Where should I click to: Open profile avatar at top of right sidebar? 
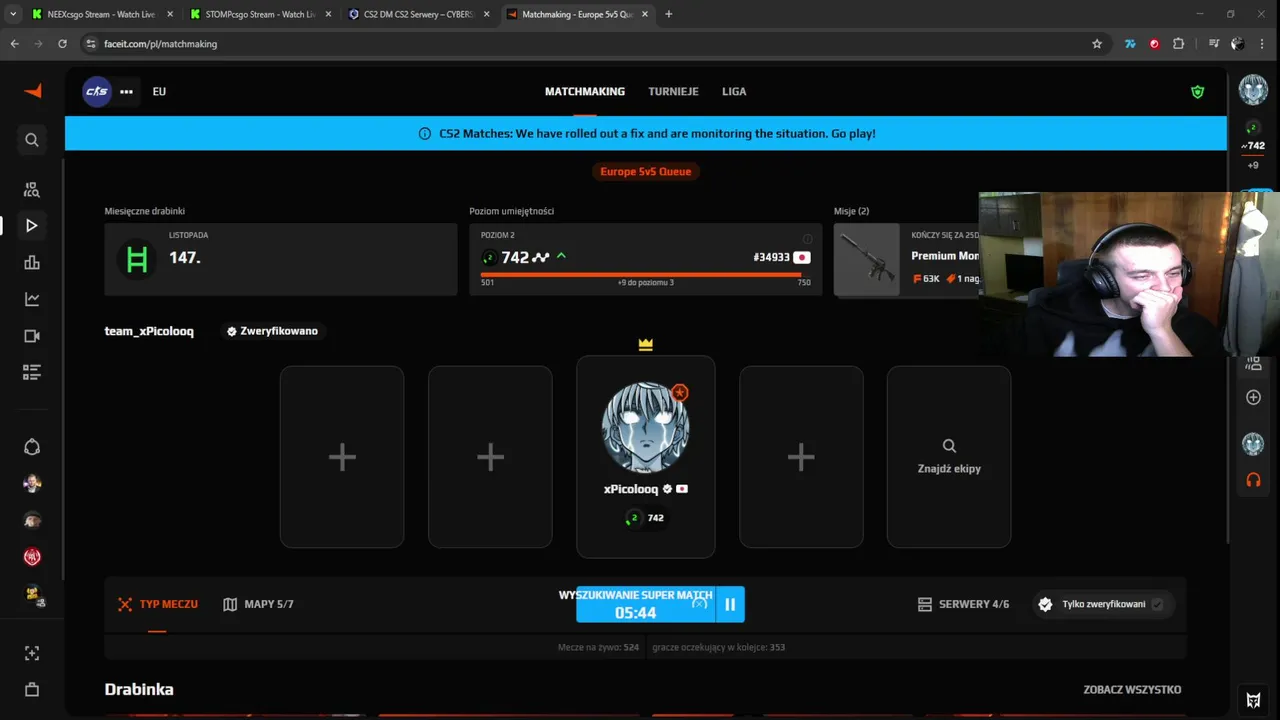click(x=1253, y=90)
